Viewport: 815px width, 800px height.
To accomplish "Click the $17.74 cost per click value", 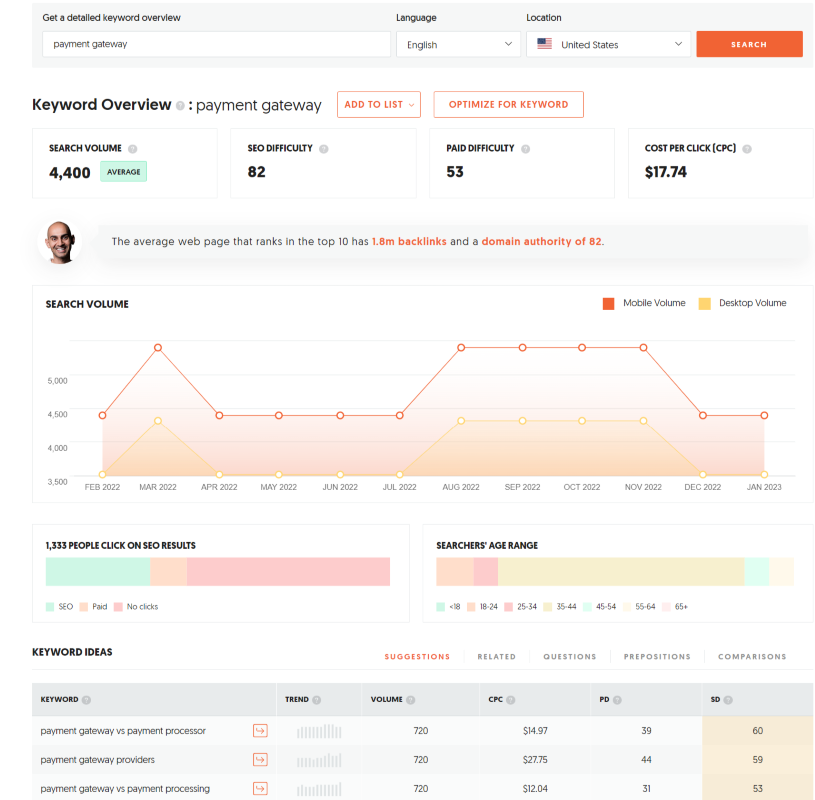I will click(x=665, y=172).
